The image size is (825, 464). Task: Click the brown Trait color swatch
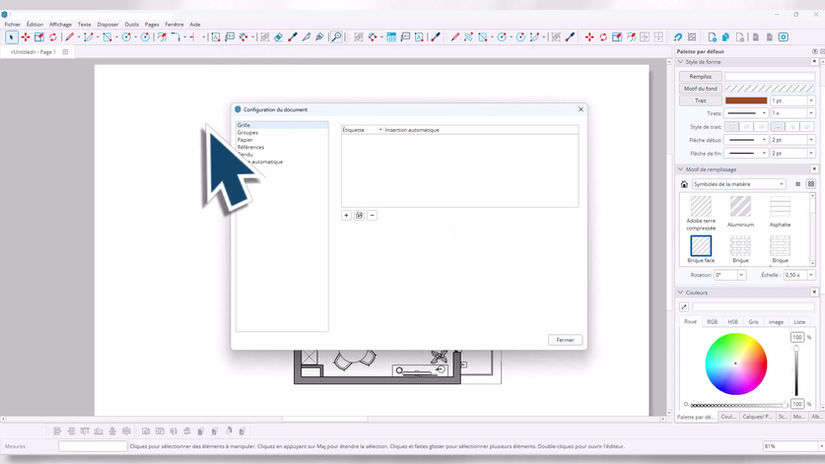(x=746, y=100)
